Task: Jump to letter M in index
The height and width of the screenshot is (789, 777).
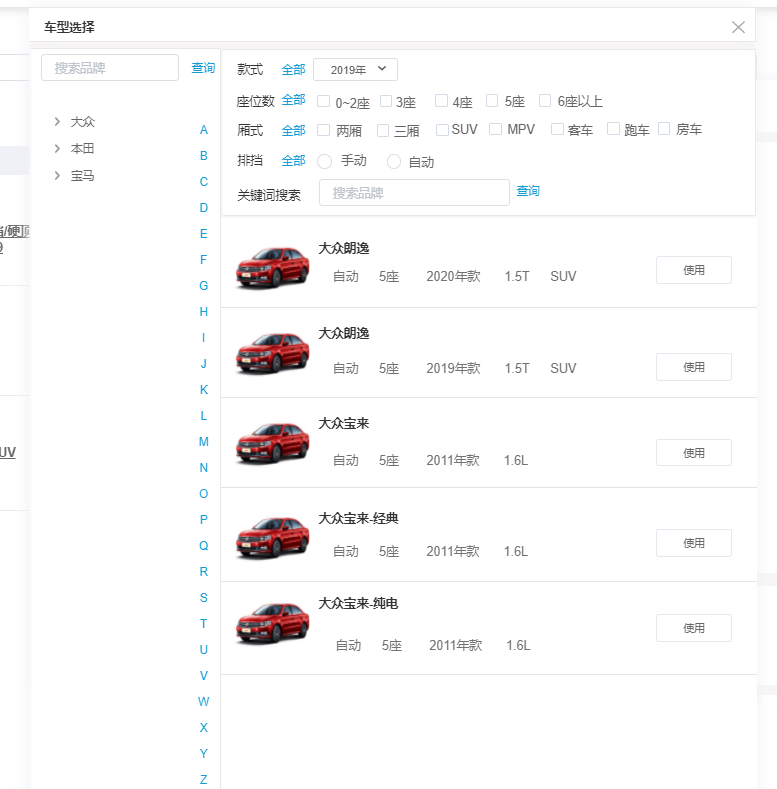Action: [203, 442]
